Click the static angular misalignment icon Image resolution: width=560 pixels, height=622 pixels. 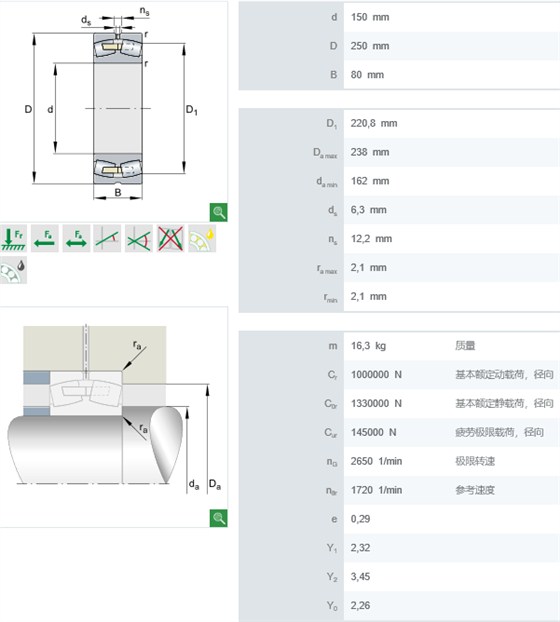[107, 238]
